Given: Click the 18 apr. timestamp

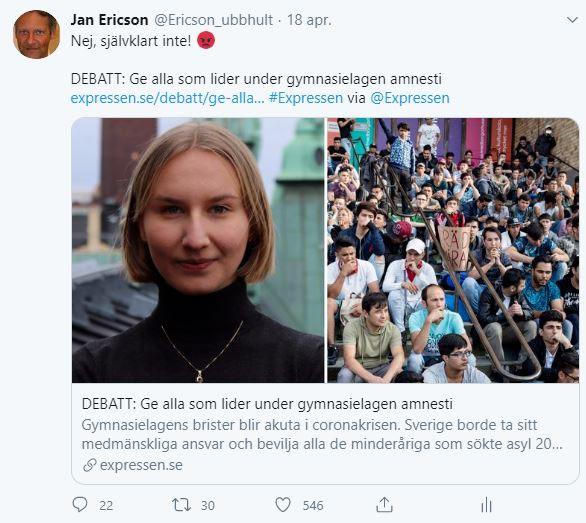Looking at the screenshot, I should coord(309,20).
